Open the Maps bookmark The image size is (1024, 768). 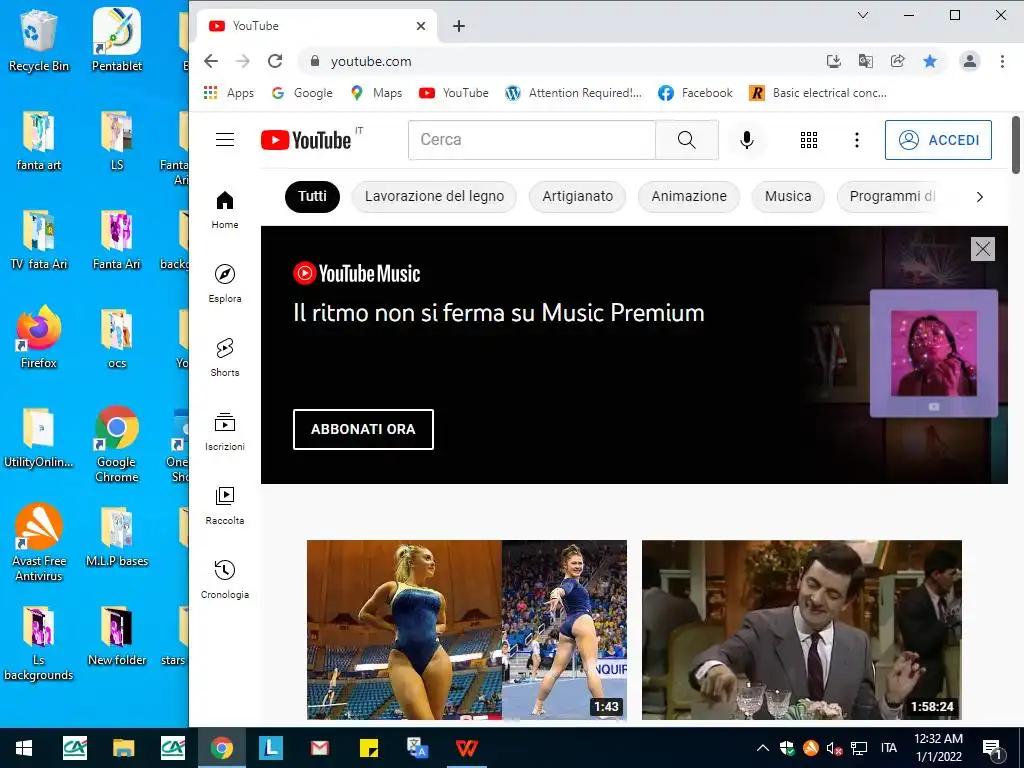coord(376,93)
